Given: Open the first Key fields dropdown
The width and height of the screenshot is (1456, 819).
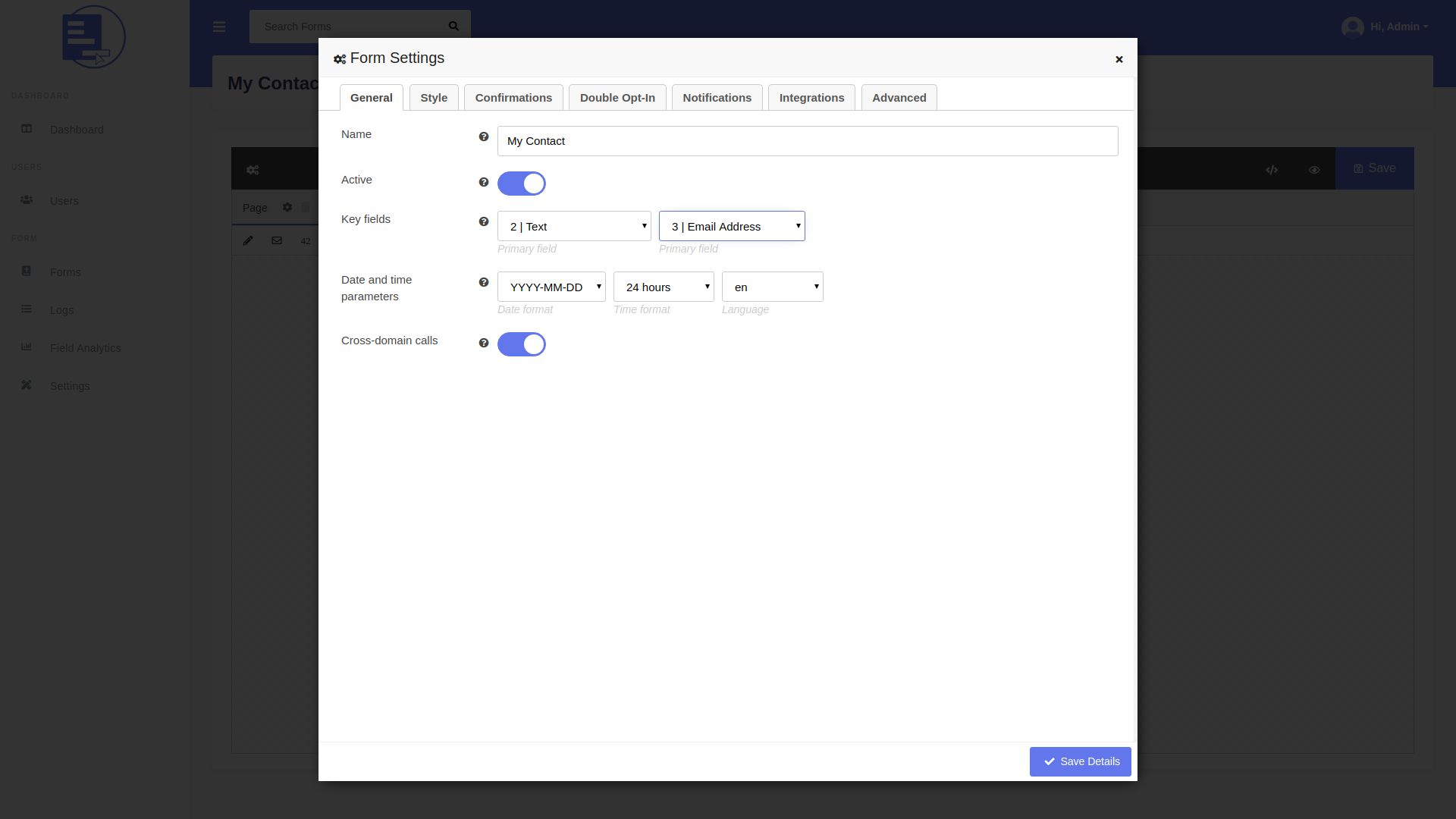Looking at the screenshot, I should click(x=574, y=226).
